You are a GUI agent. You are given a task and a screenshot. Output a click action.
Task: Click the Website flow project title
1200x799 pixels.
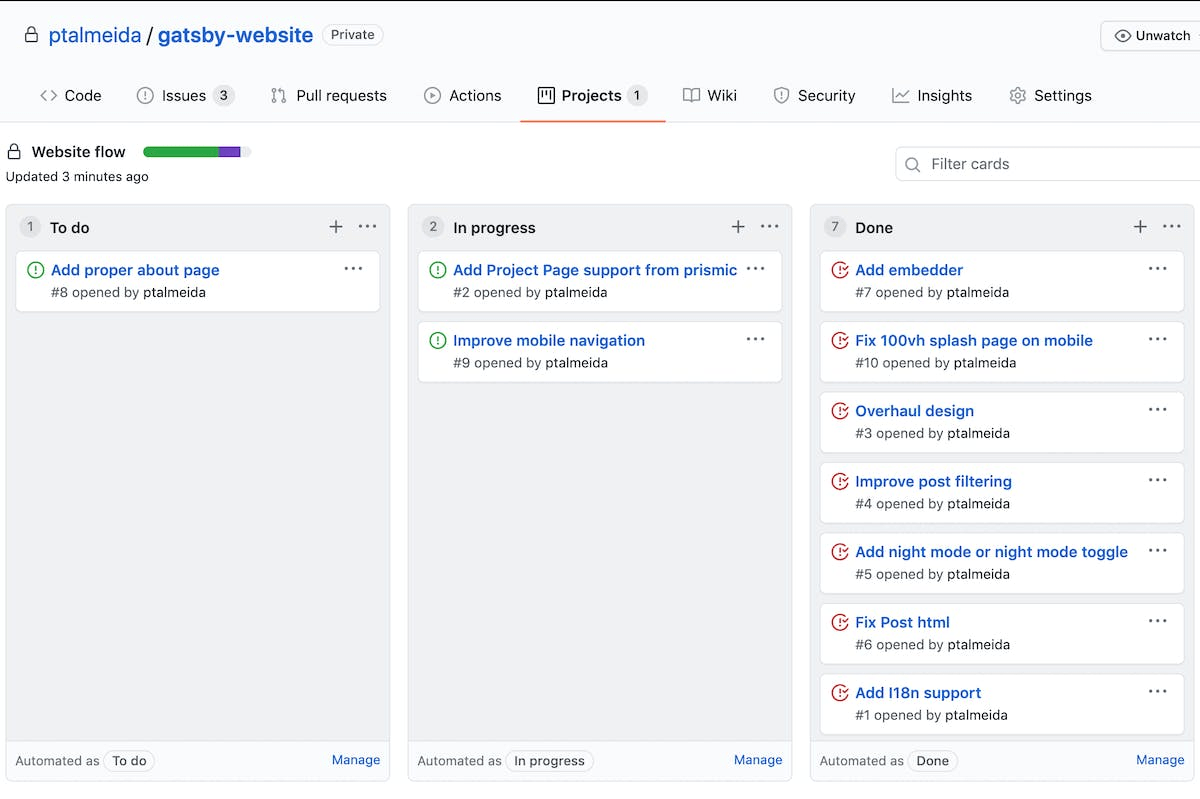pyautogui.click(x=79, y=152)
